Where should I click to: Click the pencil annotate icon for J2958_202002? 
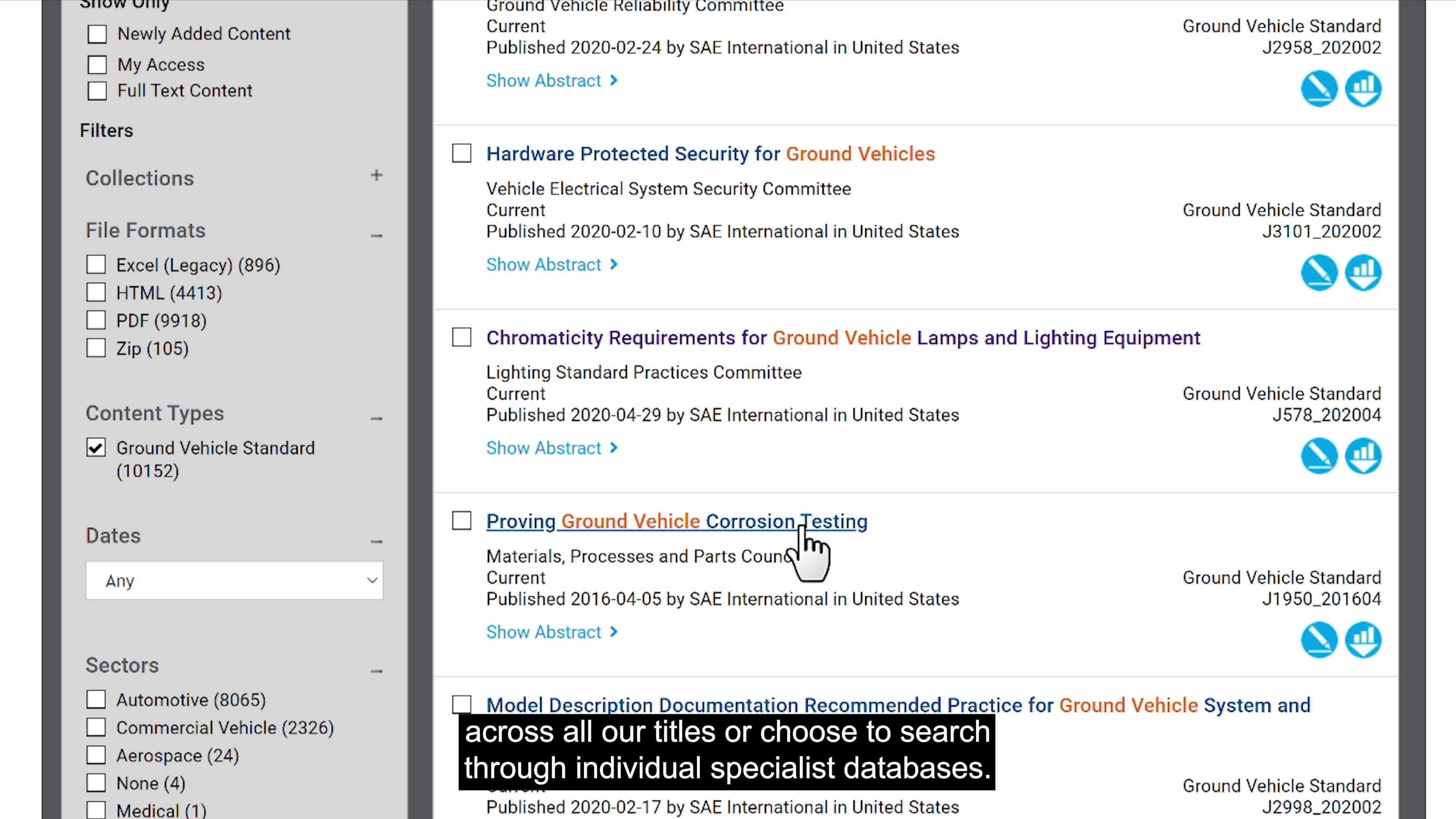1319,88
